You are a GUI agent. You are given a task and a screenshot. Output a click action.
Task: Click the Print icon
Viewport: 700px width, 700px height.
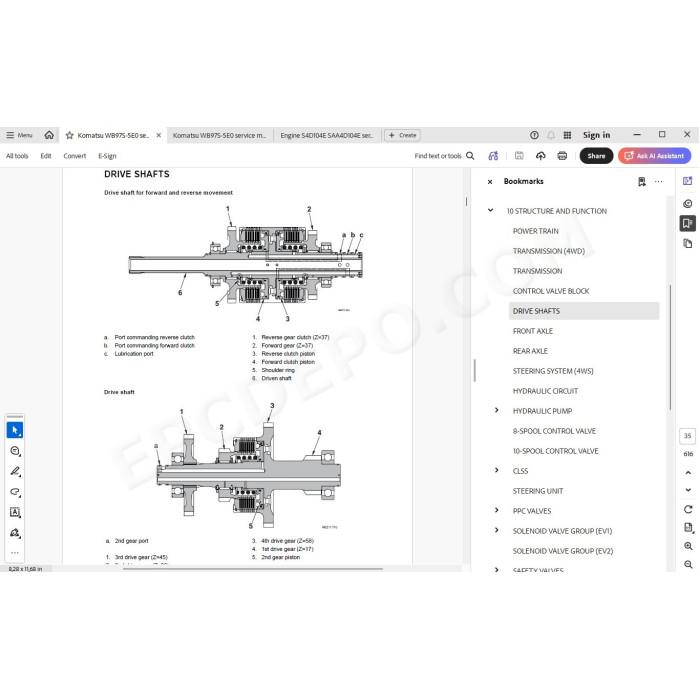click(562, 155)
